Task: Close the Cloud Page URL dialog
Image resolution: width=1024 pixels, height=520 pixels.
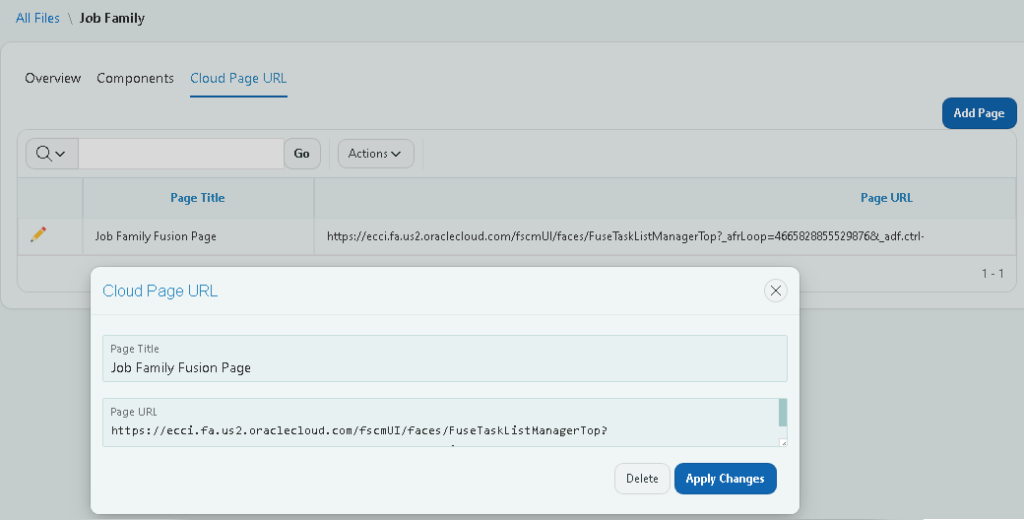Action: (x=775, y=291)
